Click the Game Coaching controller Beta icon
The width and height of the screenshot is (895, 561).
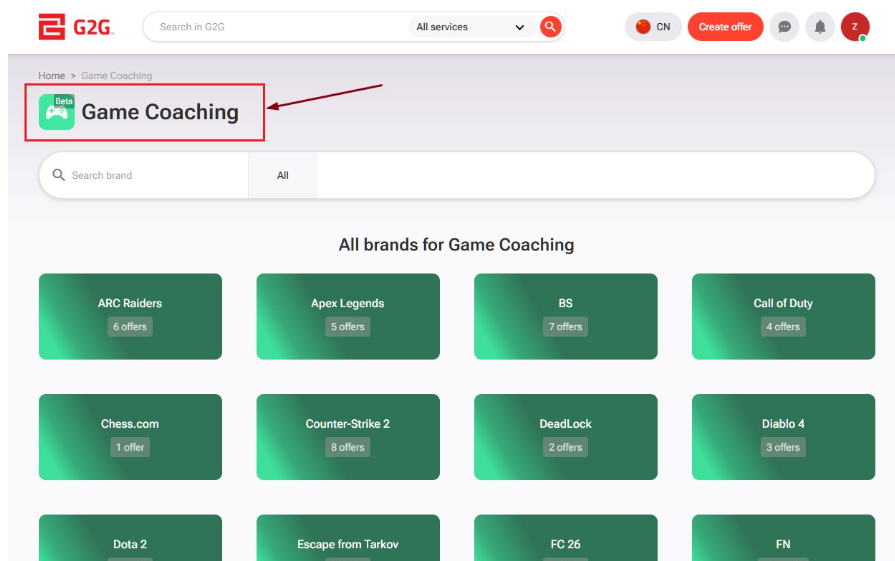tap(57, 112)
